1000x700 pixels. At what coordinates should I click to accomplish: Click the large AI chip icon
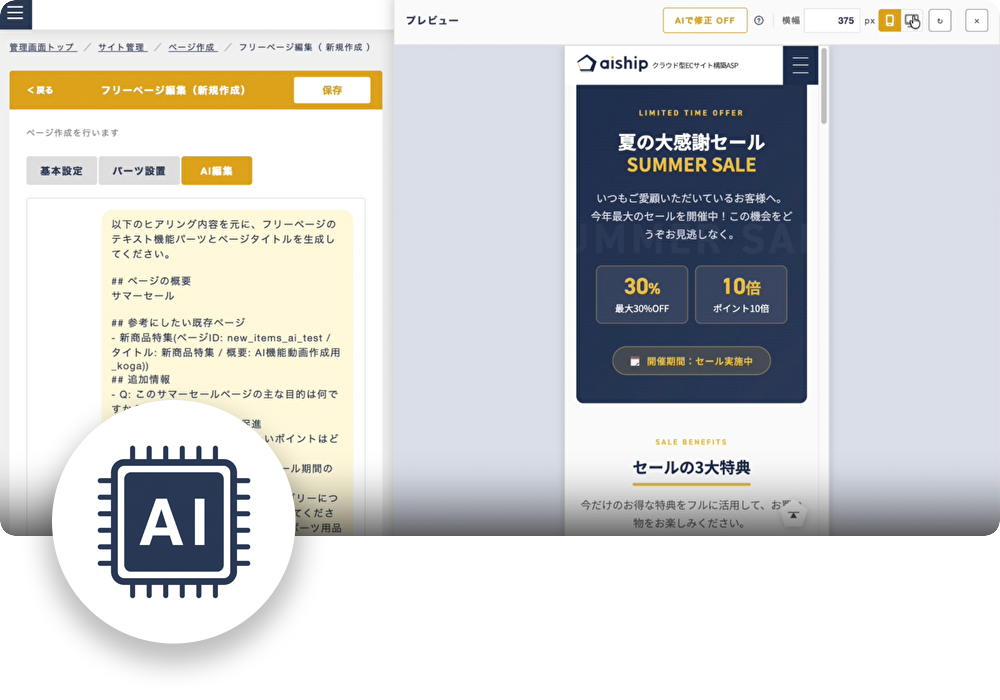point(173,521)
